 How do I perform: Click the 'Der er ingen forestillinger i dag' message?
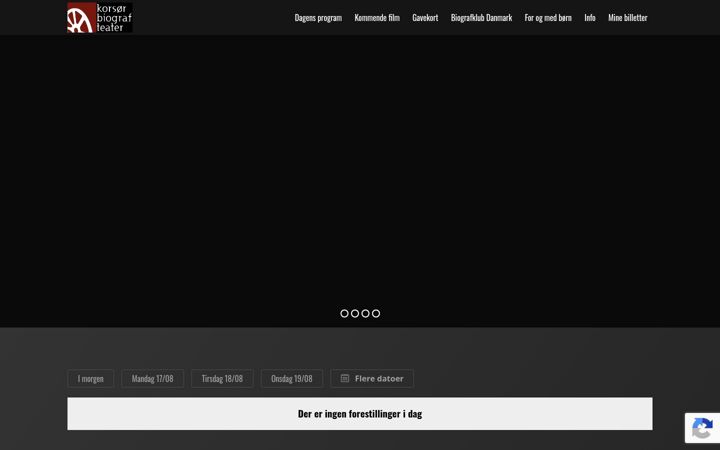[x=360, y=414]
